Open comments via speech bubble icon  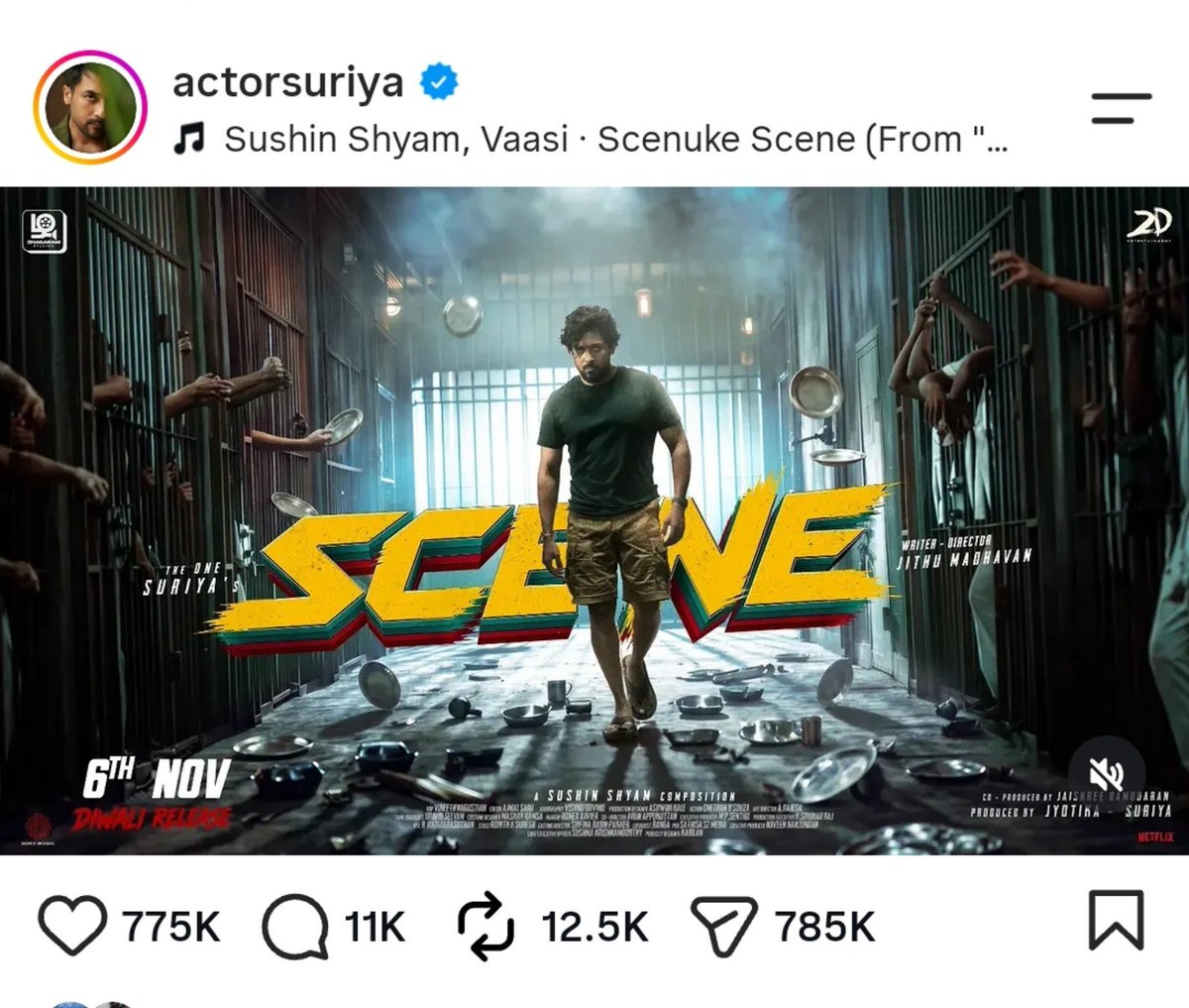(295, 926)
